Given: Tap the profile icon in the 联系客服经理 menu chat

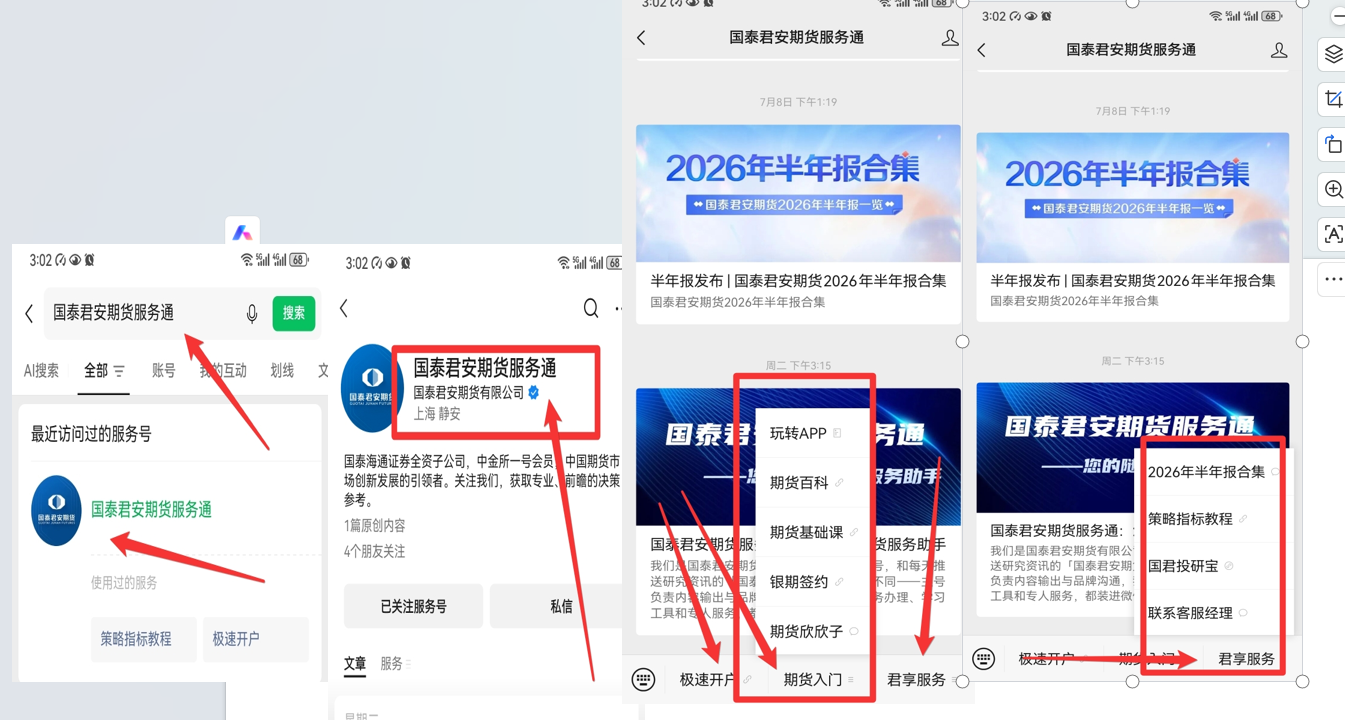Looking at the screenshot, I should 1279,50.
